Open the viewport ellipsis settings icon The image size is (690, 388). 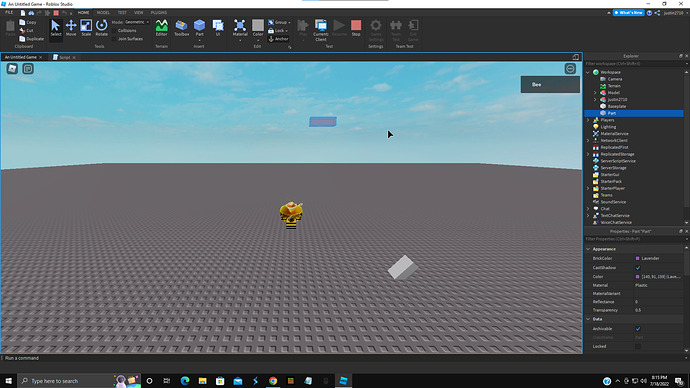[x=570, y=69]
